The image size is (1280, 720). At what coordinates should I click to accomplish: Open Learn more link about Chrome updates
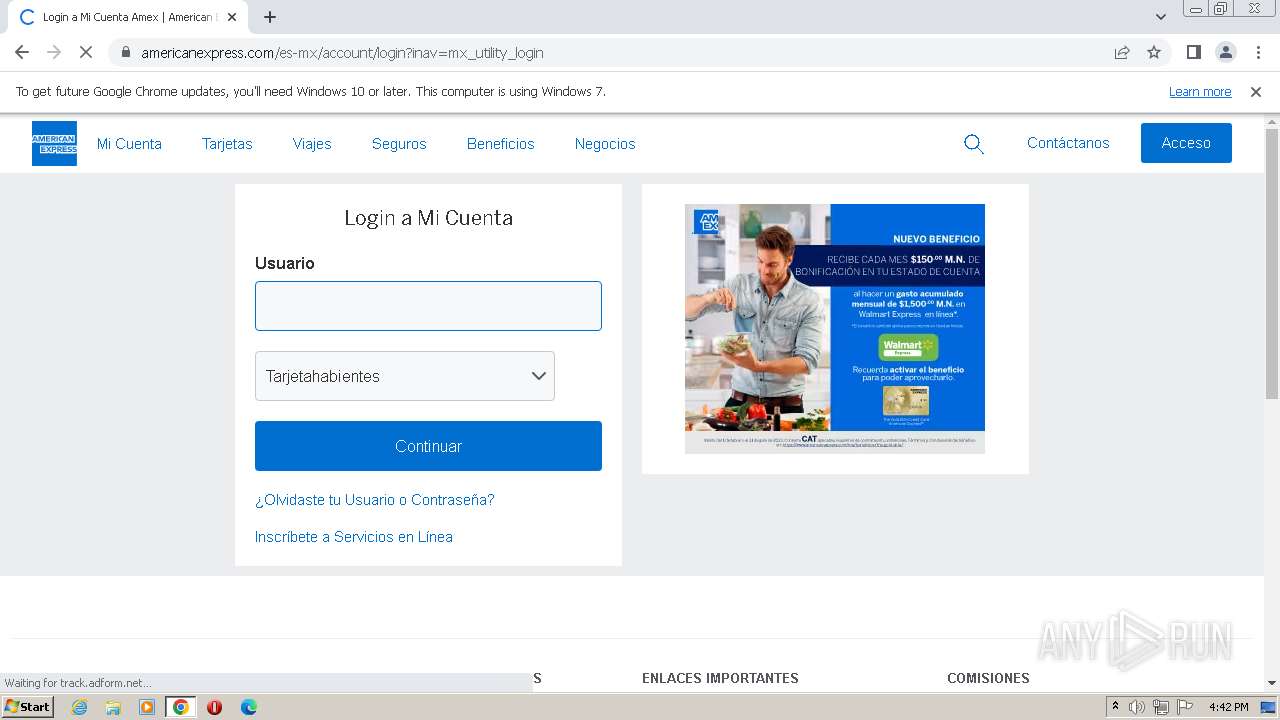point(1200,91)
